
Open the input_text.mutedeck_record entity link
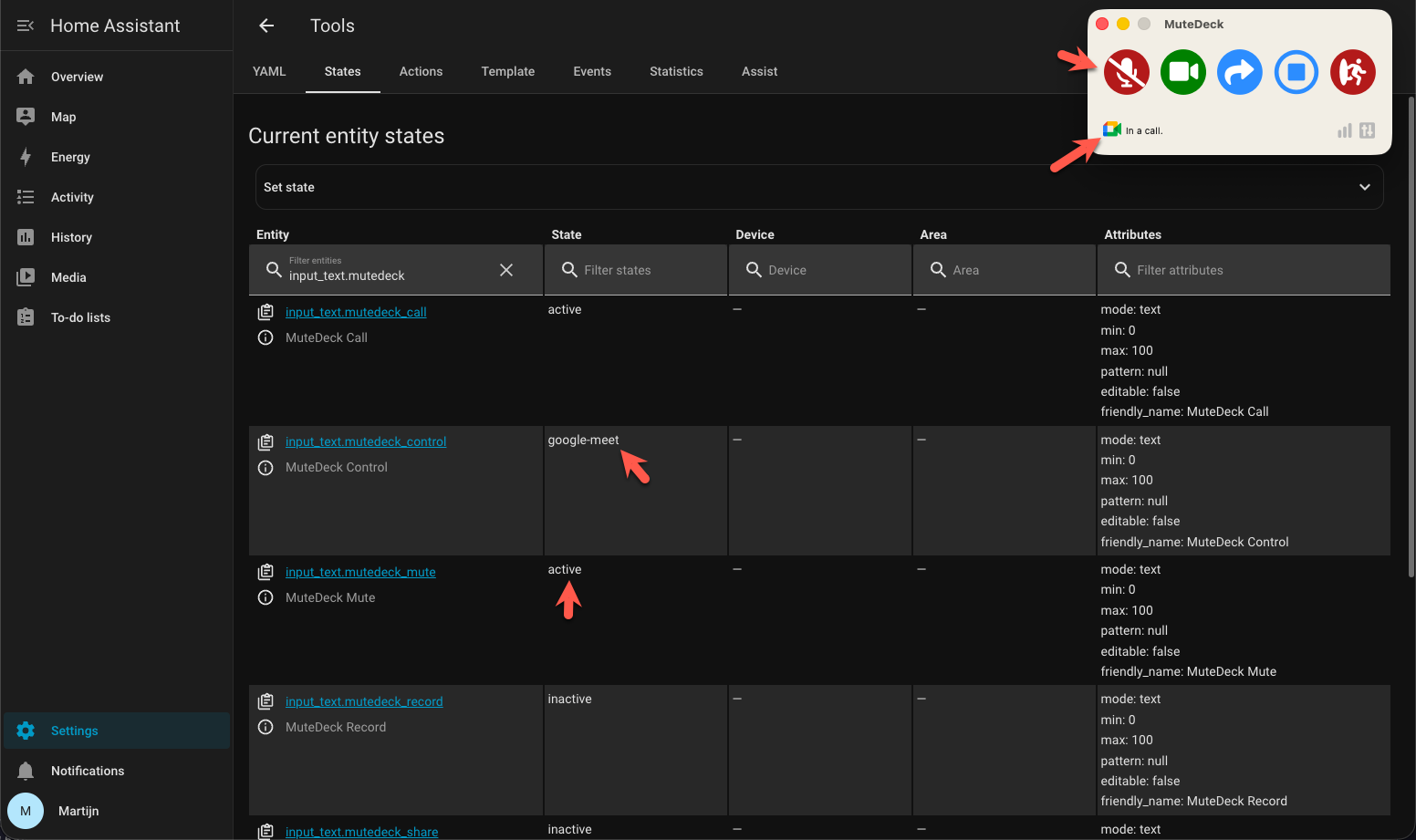(364, 701)
